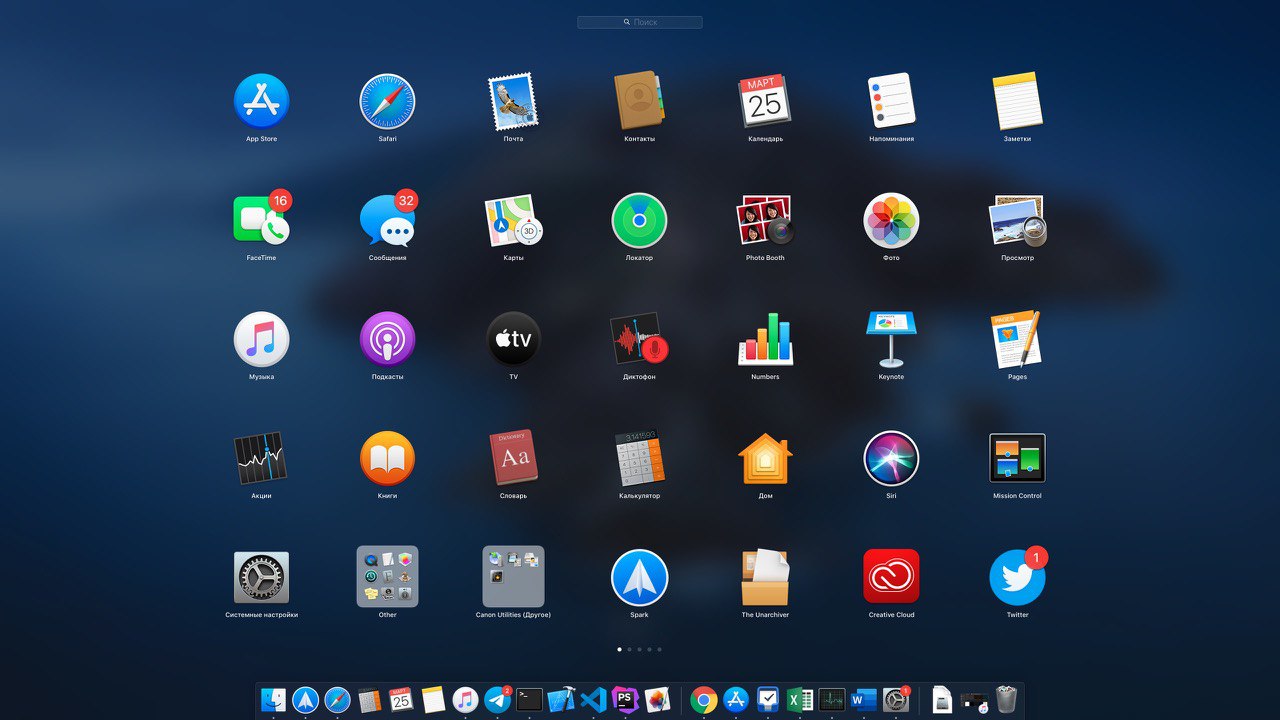The image size is (1280, 720).
Task: Launch the Numbers app
Action: [x=765, y=339]
